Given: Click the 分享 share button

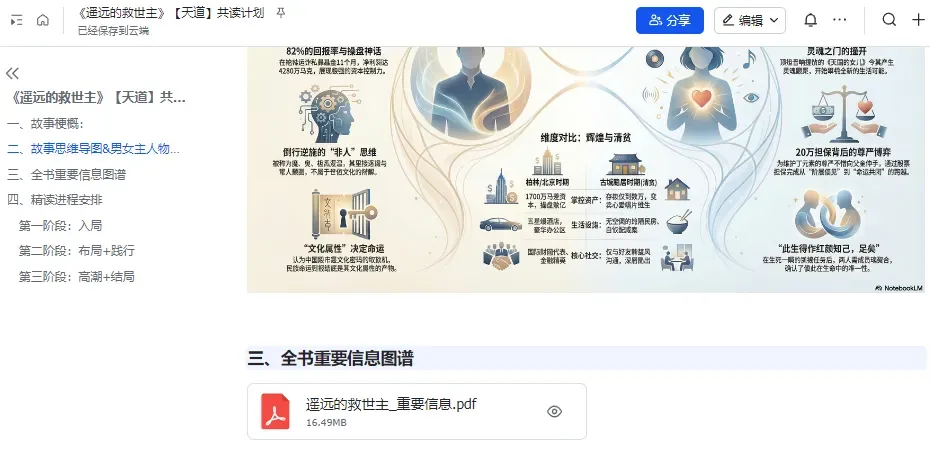Looking at the screenshot, I should [670, 21].
